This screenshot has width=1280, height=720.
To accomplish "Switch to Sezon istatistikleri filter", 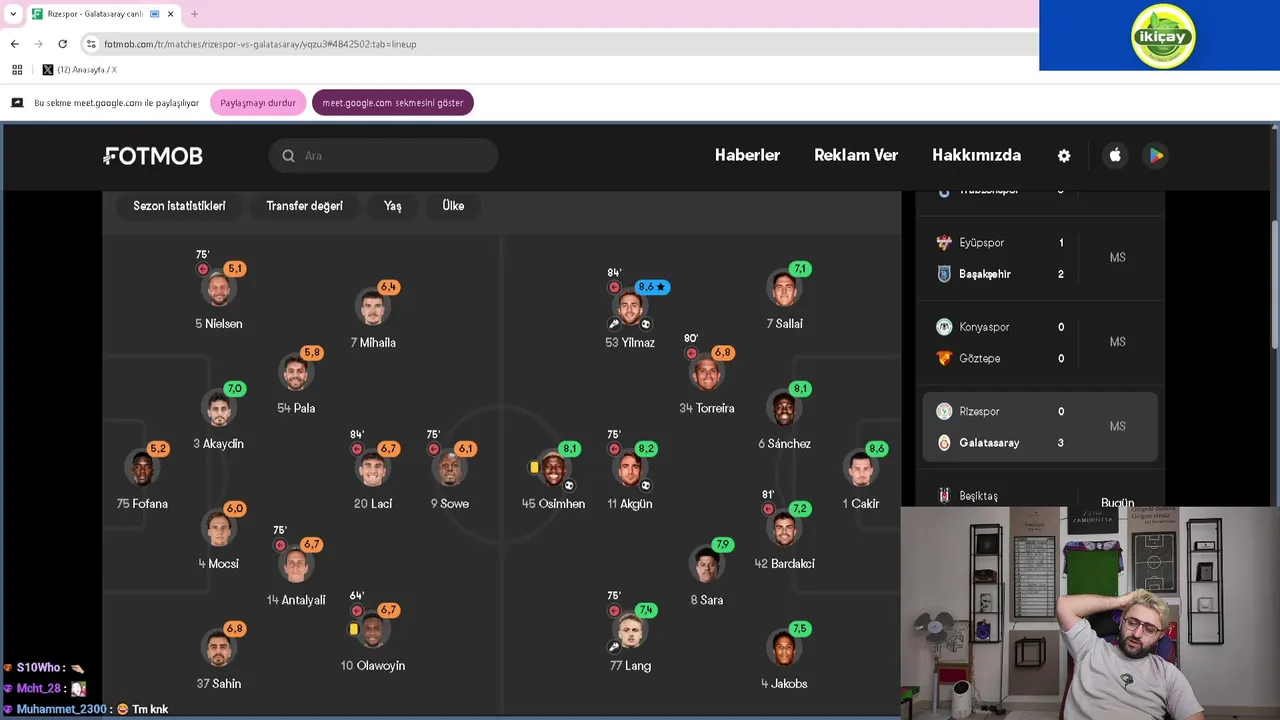I will (x=179, y=206).
